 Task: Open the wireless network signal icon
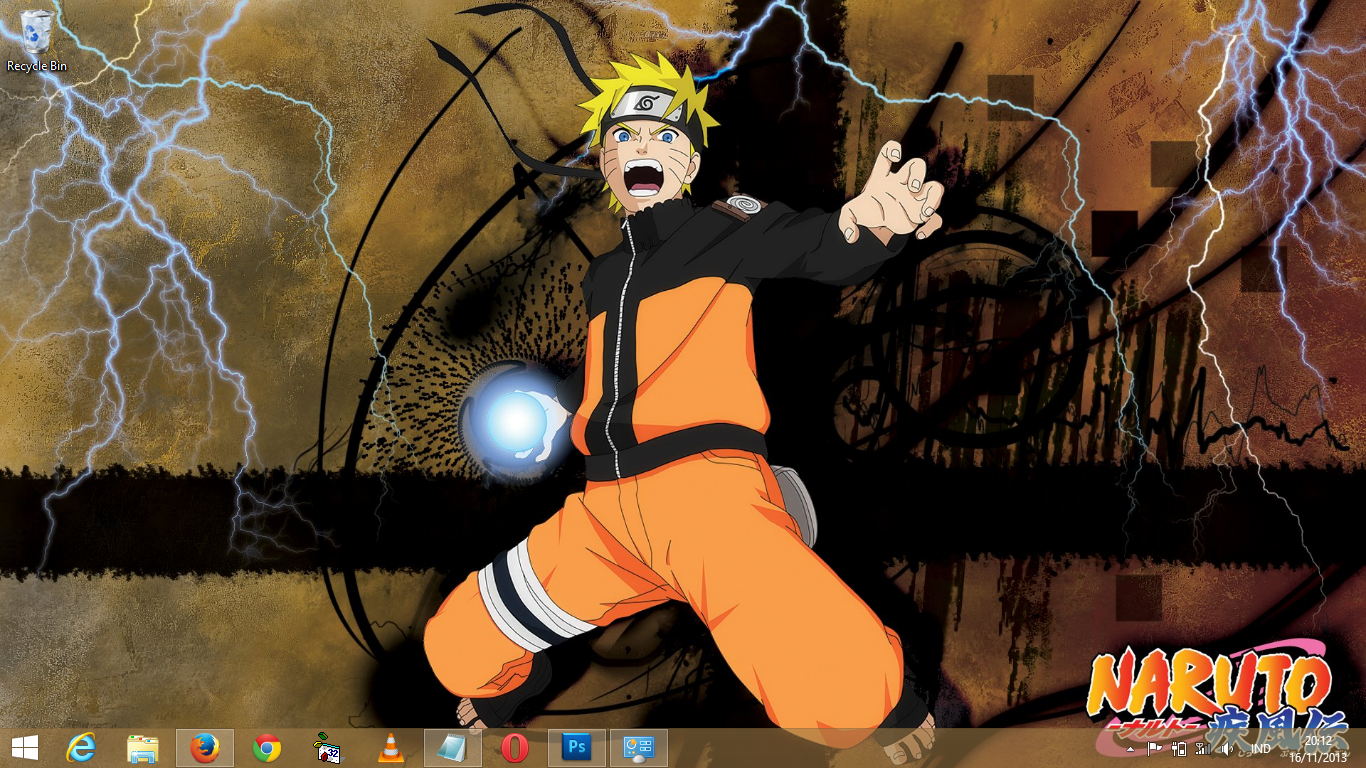pos(1203,748)
